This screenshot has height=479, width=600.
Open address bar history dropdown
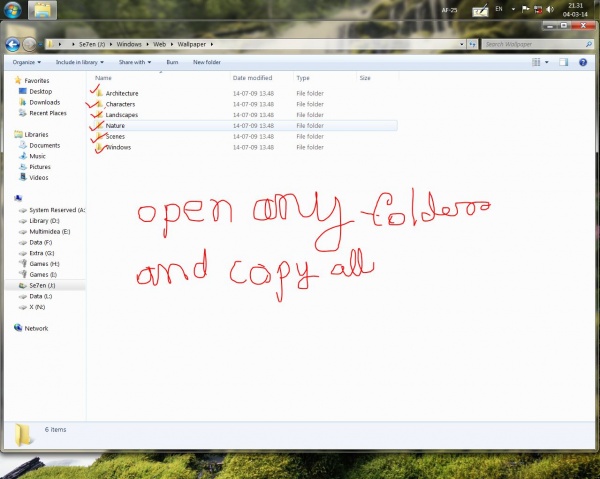(x=462, y=44)
